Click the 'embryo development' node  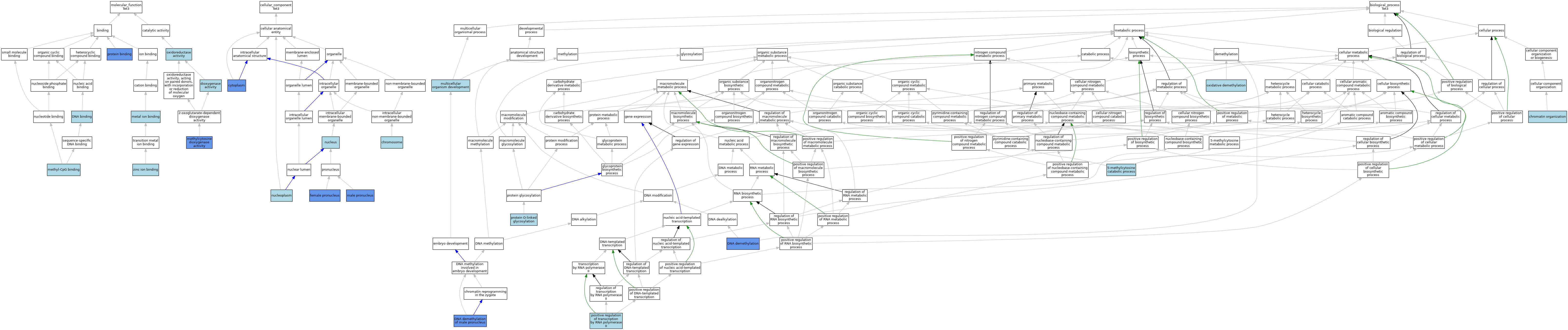tap(450, 244)
